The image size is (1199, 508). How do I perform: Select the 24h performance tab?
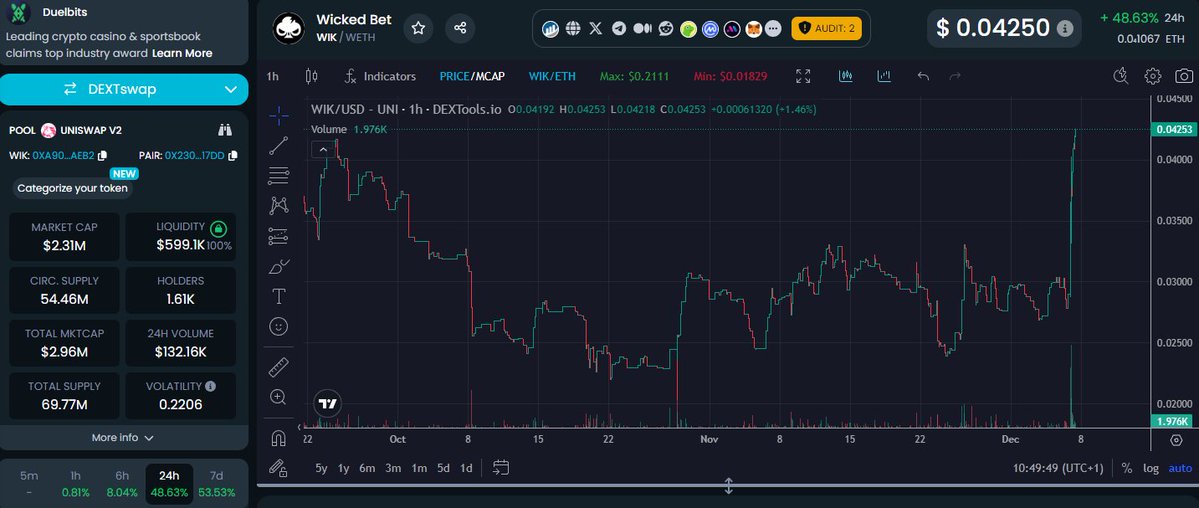169,484
